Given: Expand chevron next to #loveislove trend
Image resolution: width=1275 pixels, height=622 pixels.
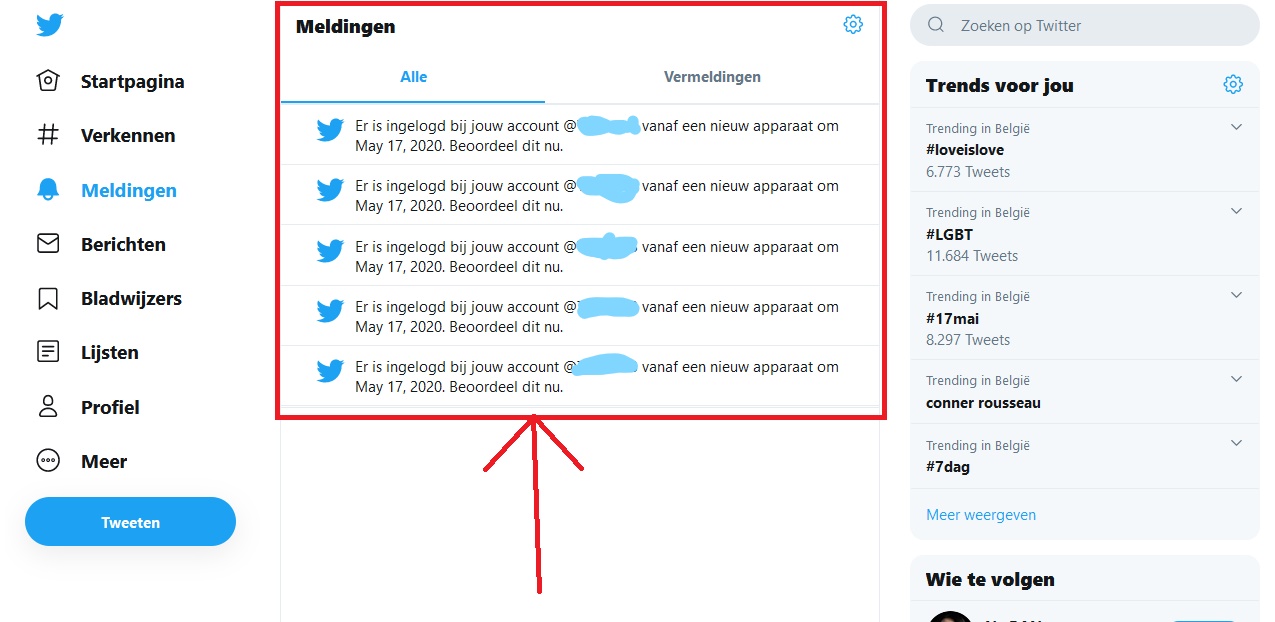Looking at the screenshot, I should (1236, 127).
